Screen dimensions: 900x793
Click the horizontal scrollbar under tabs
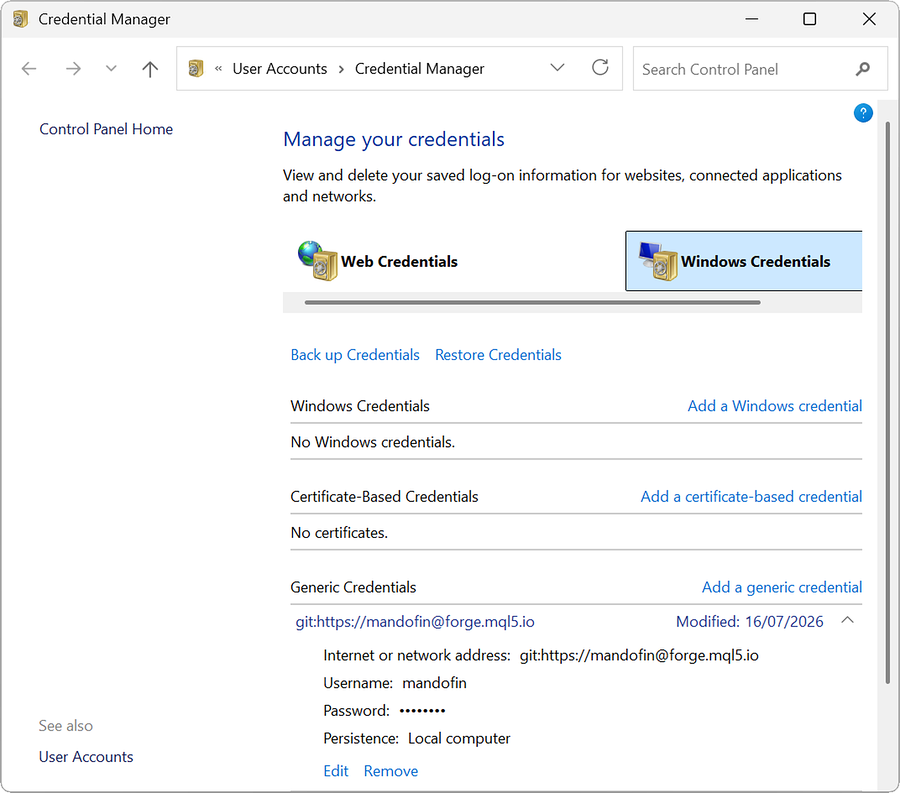[x=532, y=302]
